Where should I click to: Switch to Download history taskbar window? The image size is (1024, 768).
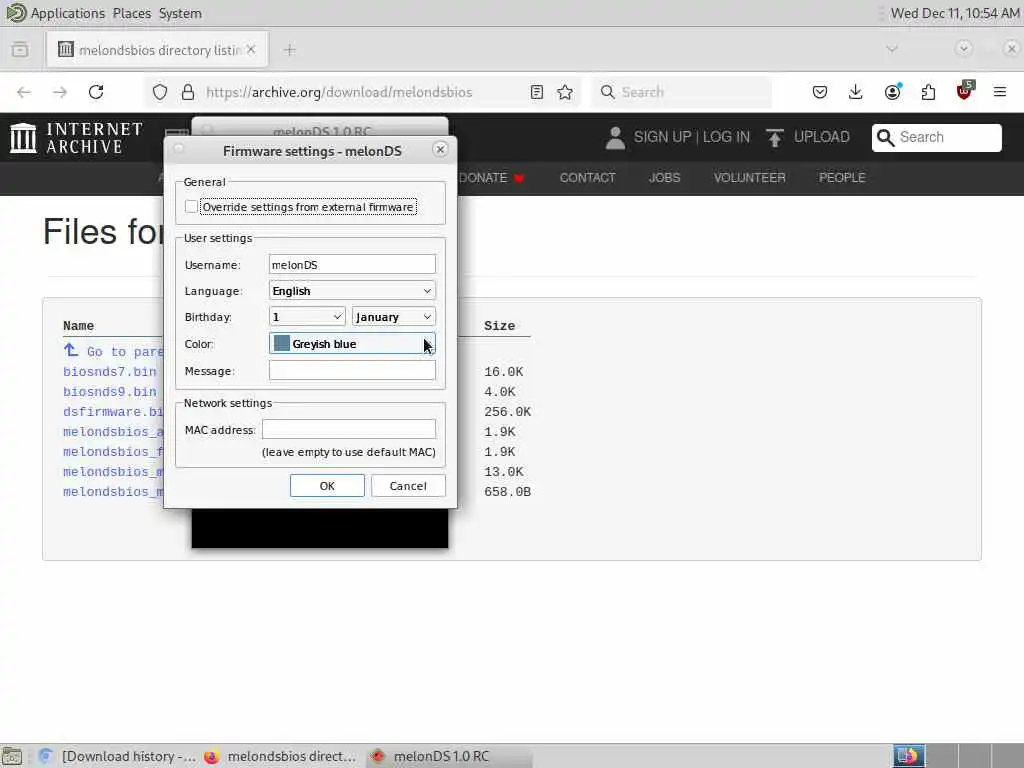[118, 756]
